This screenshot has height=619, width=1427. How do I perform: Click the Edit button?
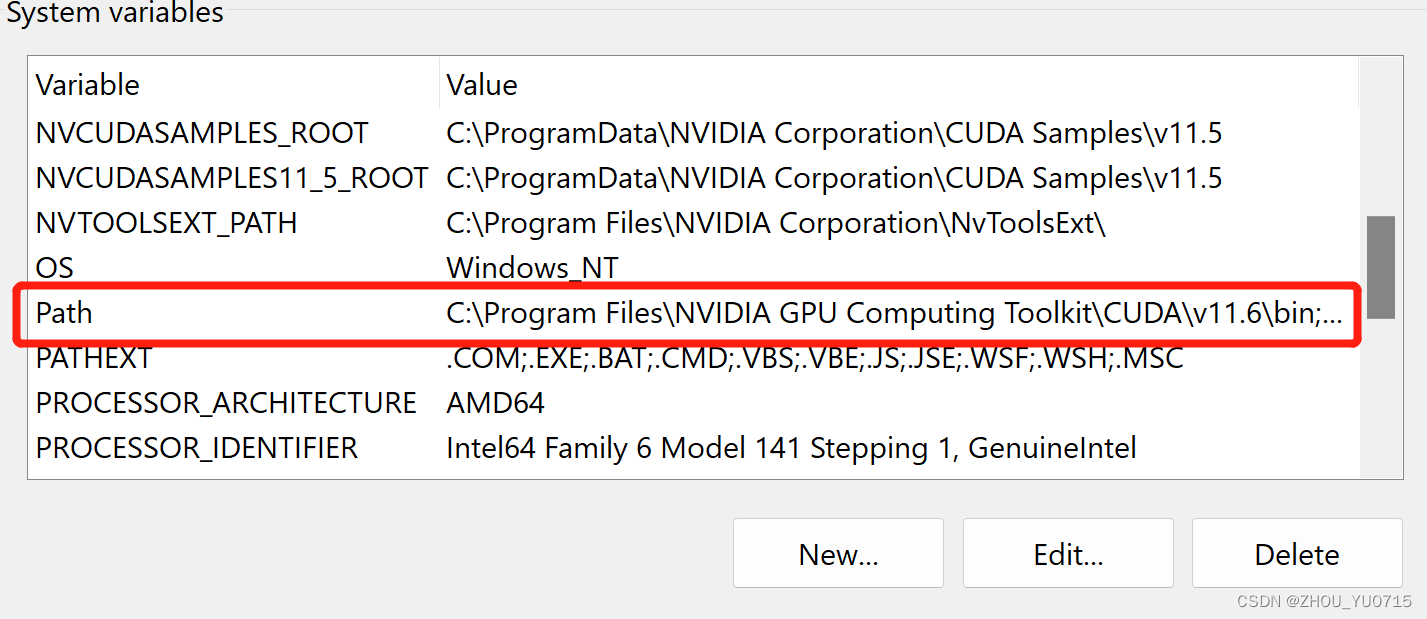tap(1067, 553)
